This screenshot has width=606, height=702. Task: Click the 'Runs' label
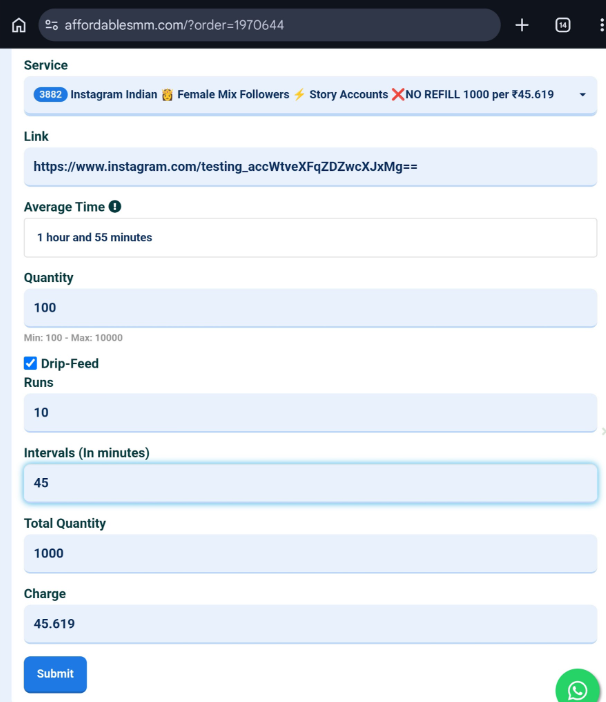coord(38,382)
